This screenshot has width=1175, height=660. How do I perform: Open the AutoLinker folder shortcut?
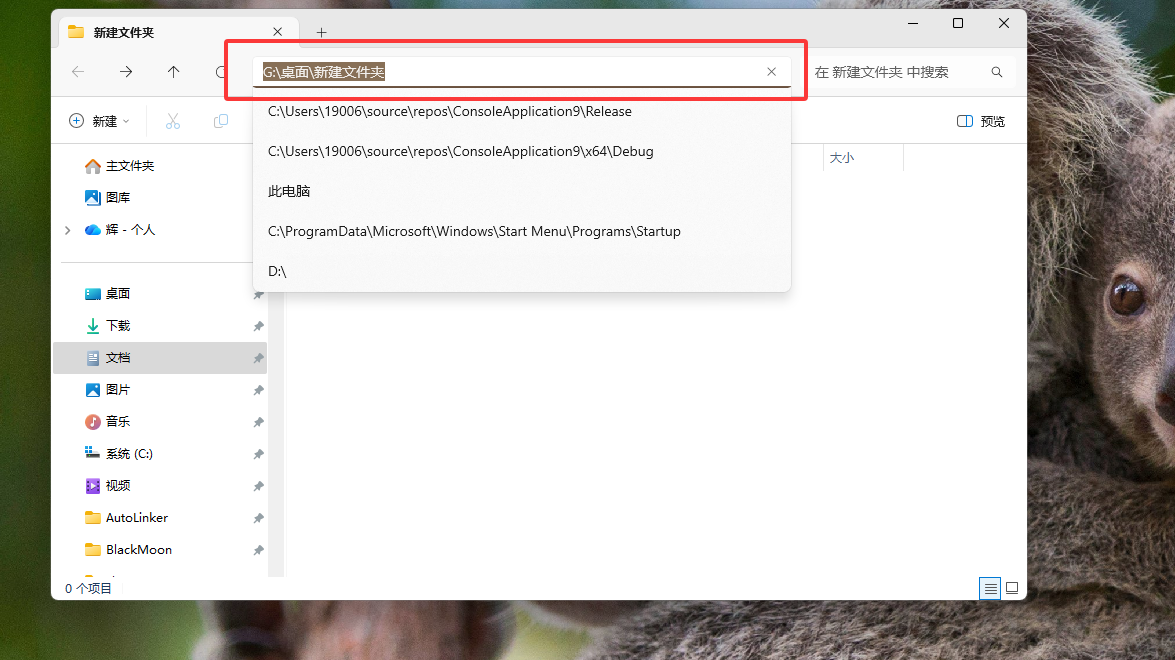(x=136, y=518)
